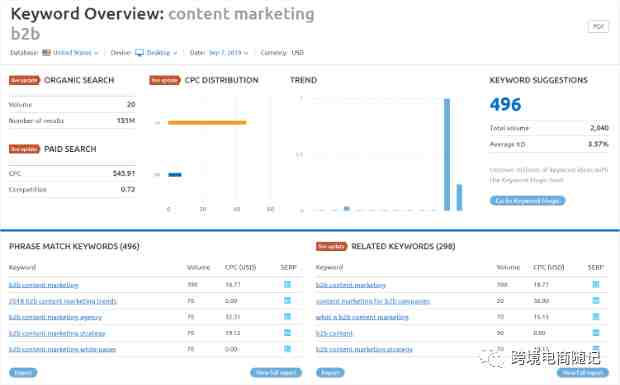Export the page as PDF
Image resolution: width=620 pixels, height=385 pixels.
click(598, 26)
